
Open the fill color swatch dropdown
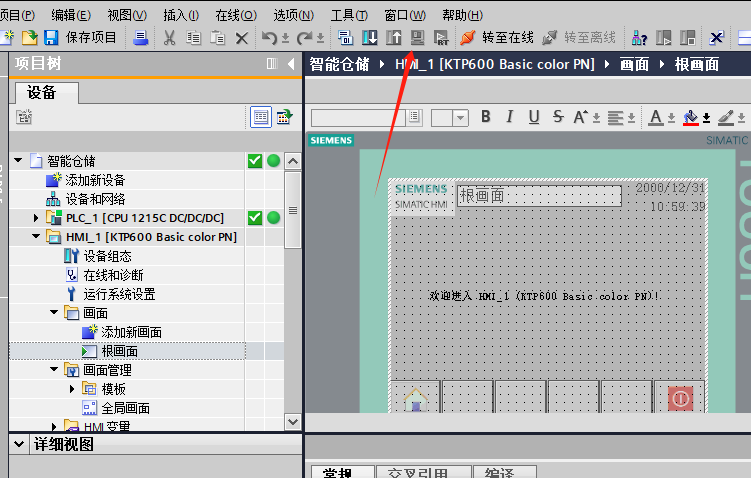coord(707,118)
